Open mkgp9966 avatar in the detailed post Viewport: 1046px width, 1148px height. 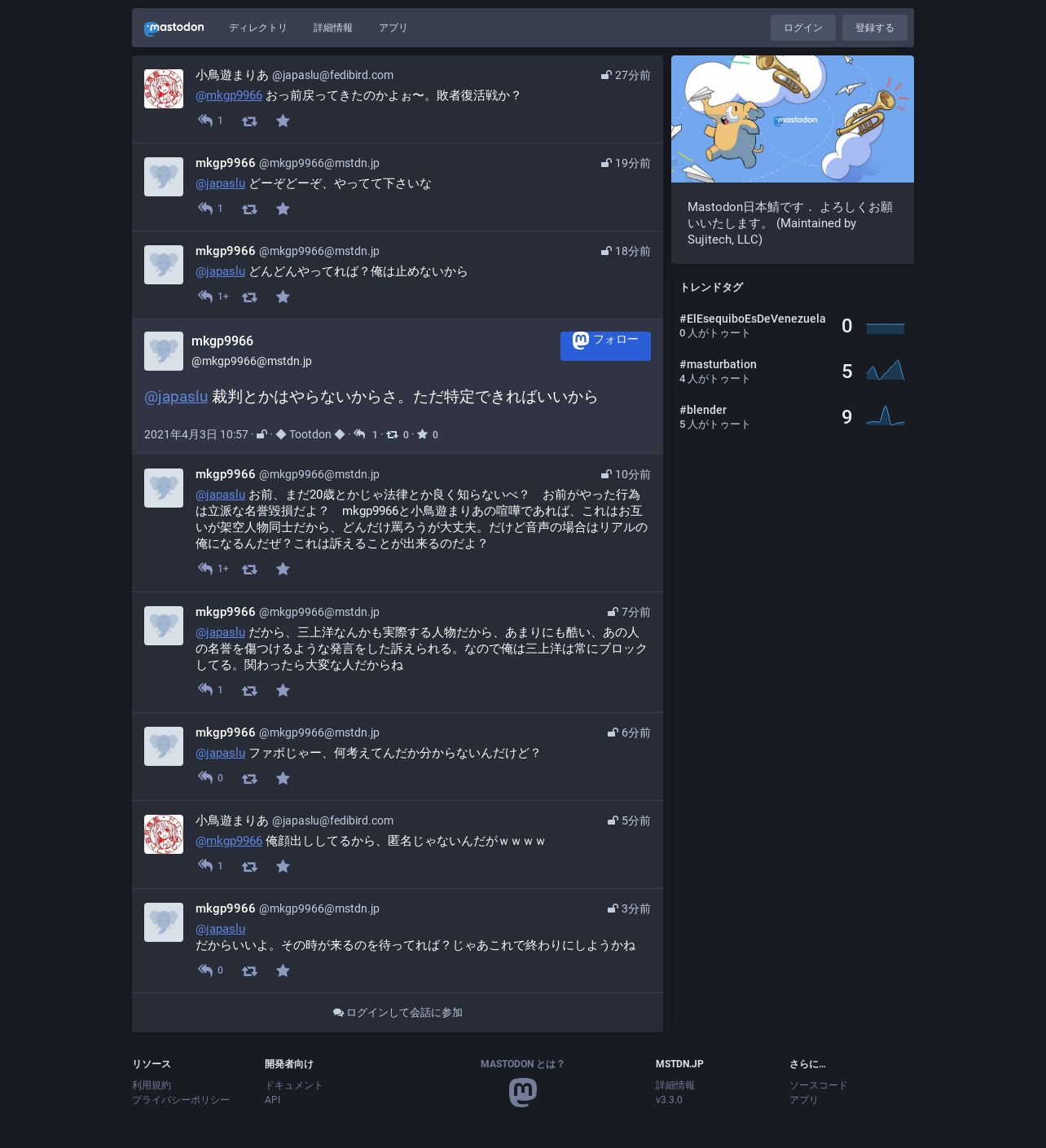164,351
